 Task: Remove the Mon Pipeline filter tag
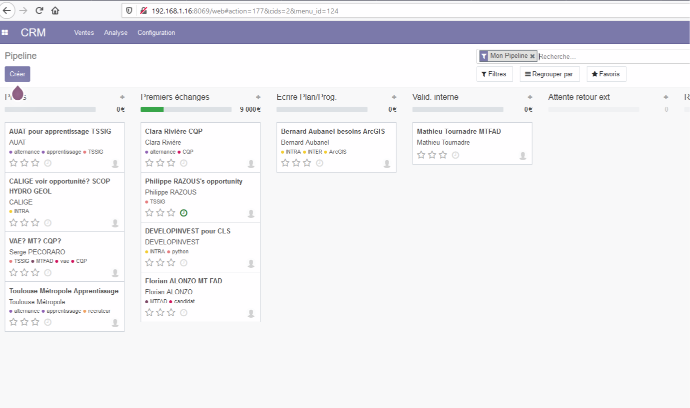532,57
